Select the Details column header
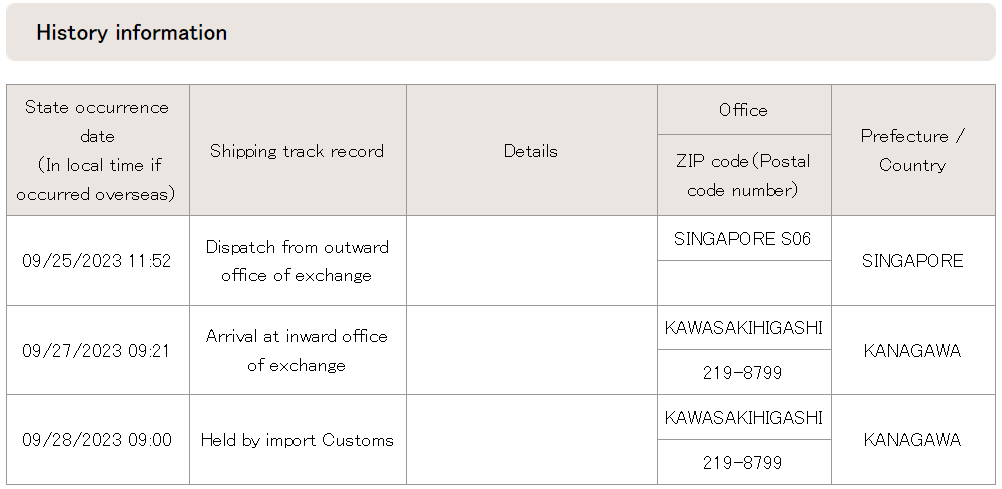This screenshot has width=1002, height=489. pyautogui.click(x=531, y=151)
